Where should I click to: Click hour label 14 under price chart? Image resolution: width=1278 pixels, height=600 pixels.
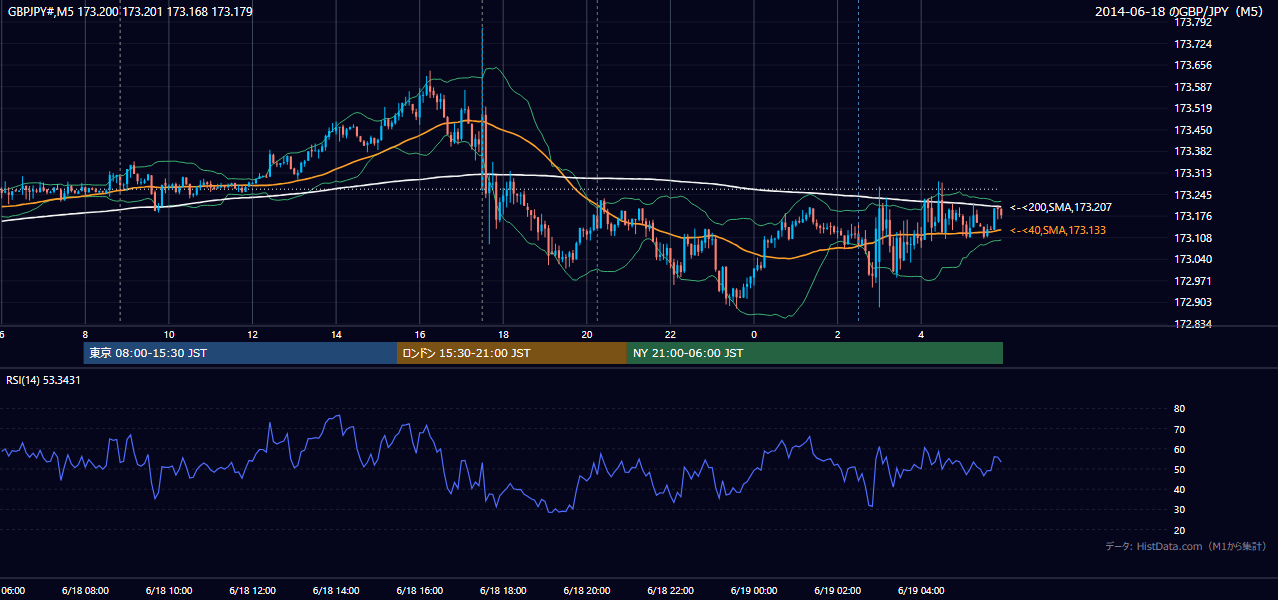pos(336,335)
